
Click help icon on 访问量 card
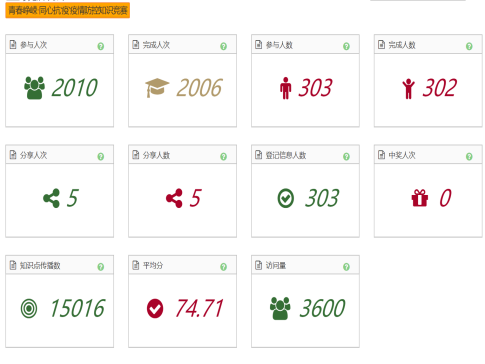click(x=346, y=267)
